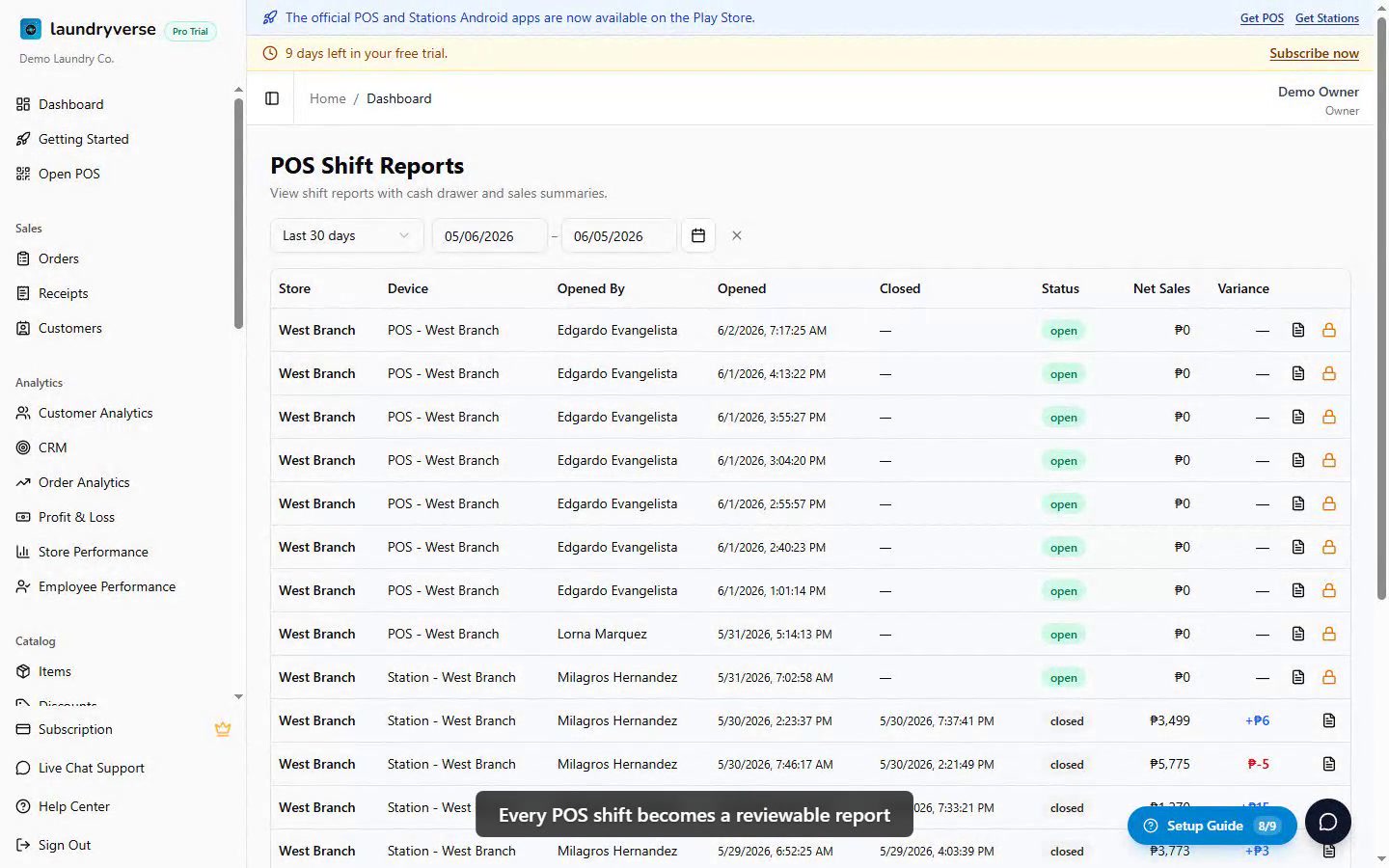
Task: Open Order Analytics page
Action: tap(72, 482)
